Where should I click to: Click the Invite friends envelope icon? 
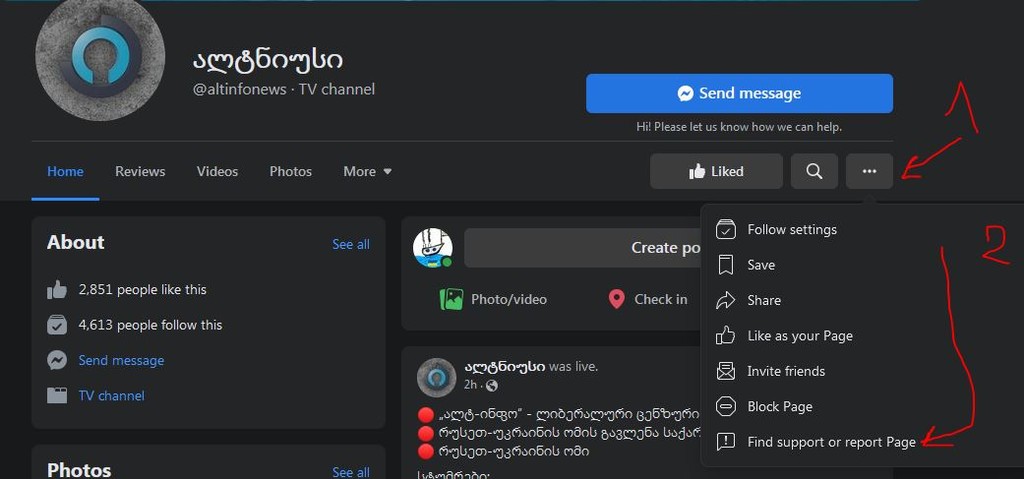(x=726, y=371)
